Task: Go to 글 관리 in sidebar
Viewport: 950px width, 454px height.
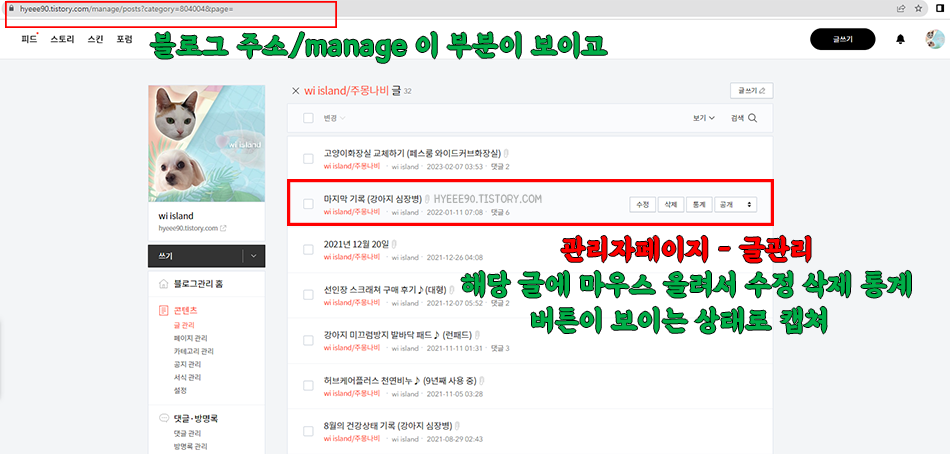Action: coord(184,325)
